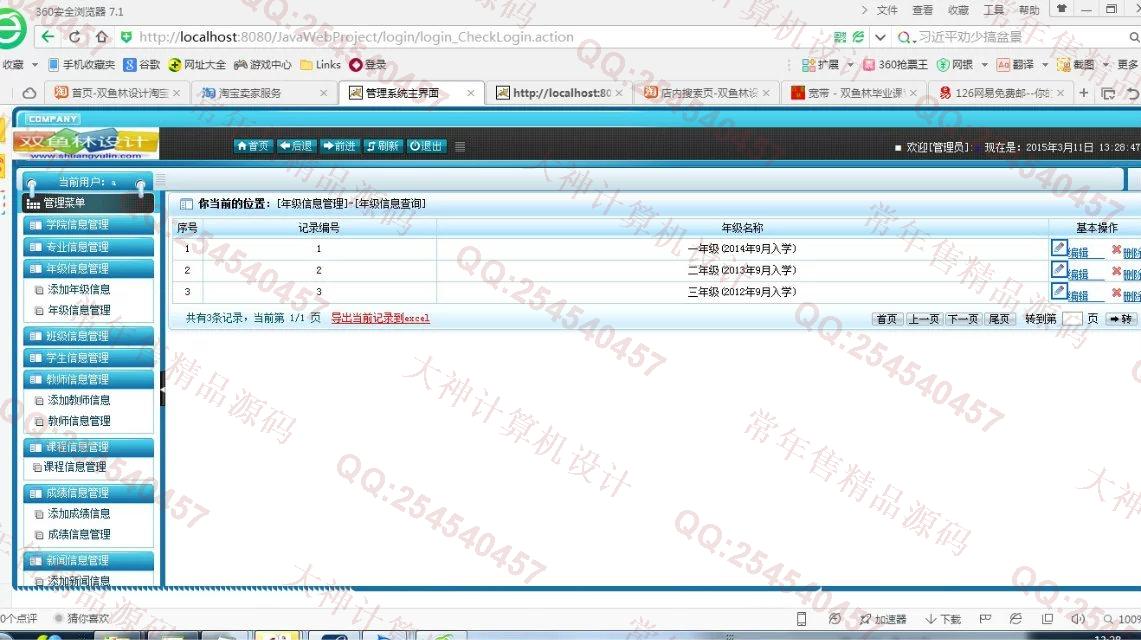The image size is (1141, 640).
Task: Click the 导出当前记录到excel link
Action: (x=380, y=319)
